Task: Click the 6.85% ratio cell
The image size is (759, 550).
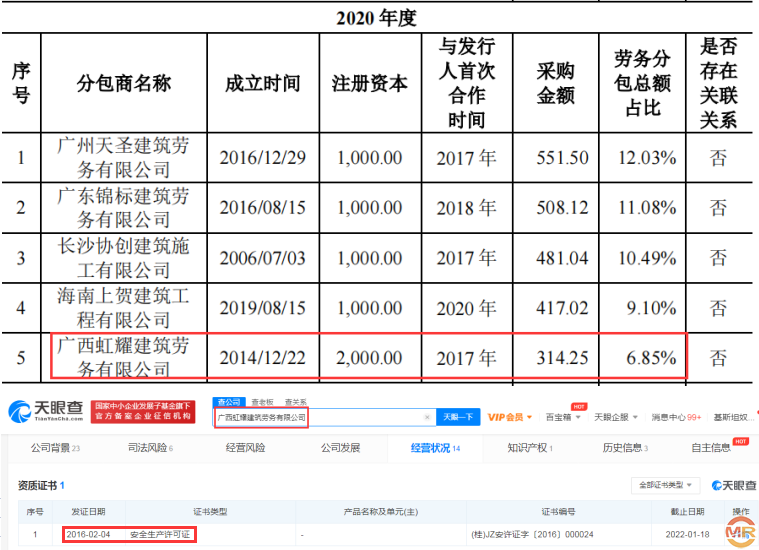Action: coord(651,358)
